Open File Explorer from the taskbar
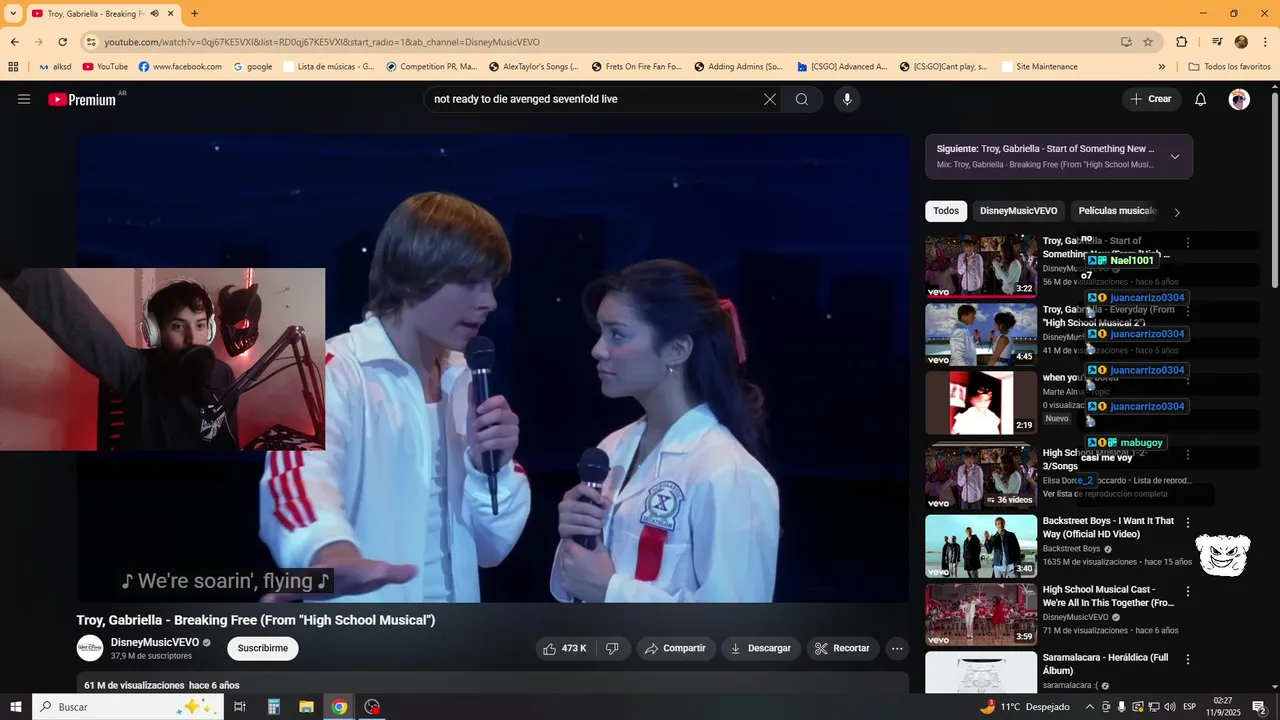1280x720 pixels. click(x=306, y=707)
